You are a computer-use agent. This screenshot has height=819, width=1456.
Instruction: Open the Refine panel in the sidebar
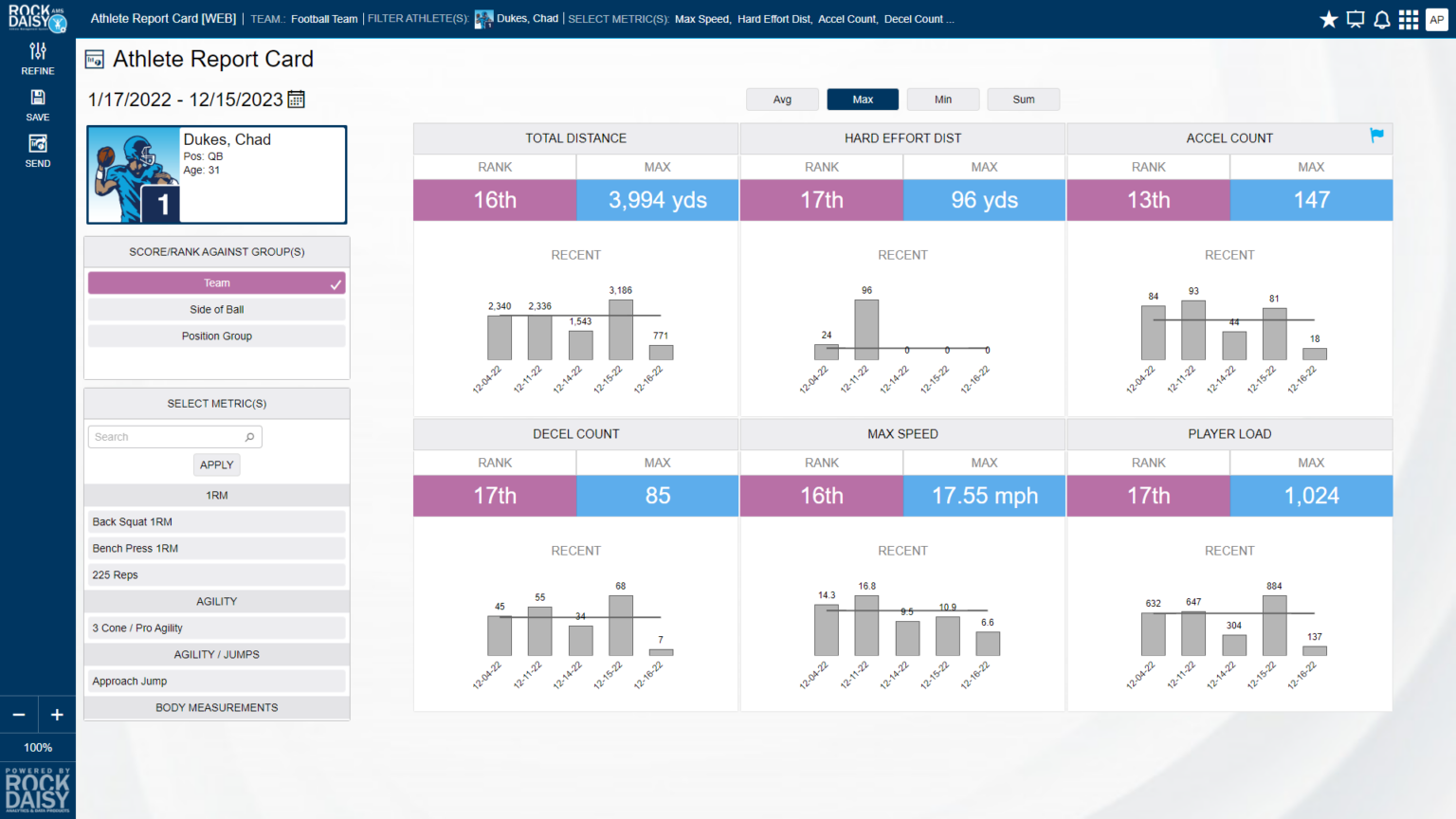[37, 59]
